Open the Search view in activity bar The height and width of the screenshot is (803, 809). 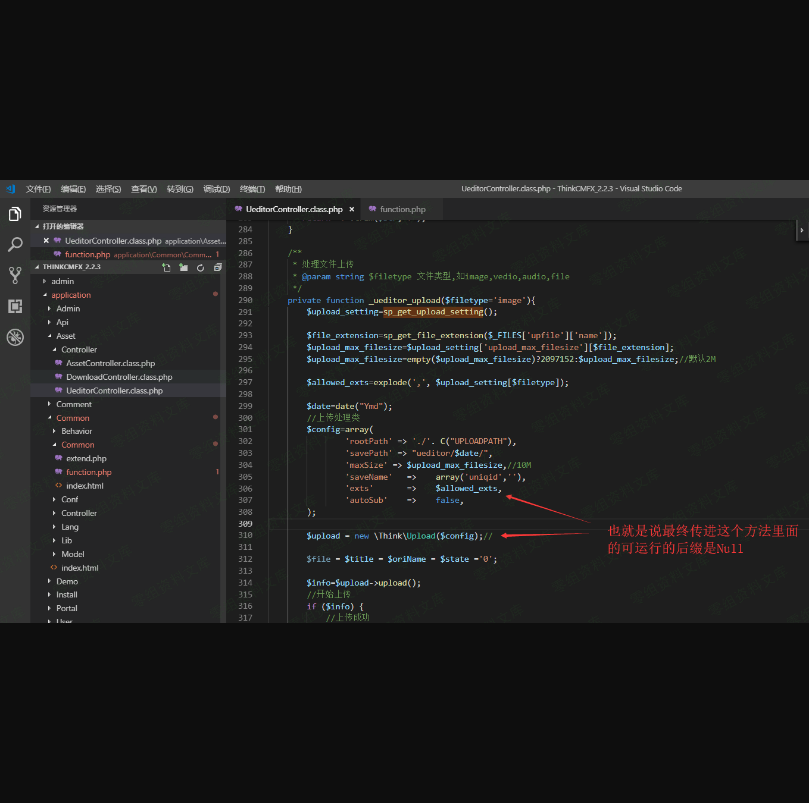(15, 244)
